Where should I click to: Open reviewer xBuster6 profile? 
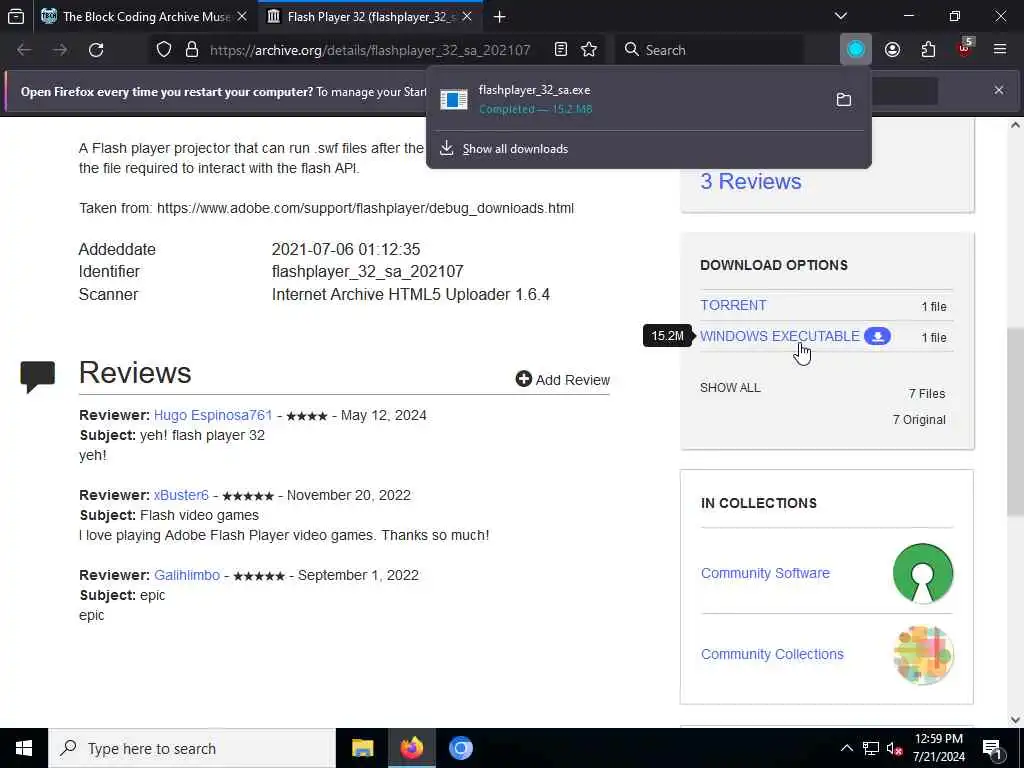181,495
